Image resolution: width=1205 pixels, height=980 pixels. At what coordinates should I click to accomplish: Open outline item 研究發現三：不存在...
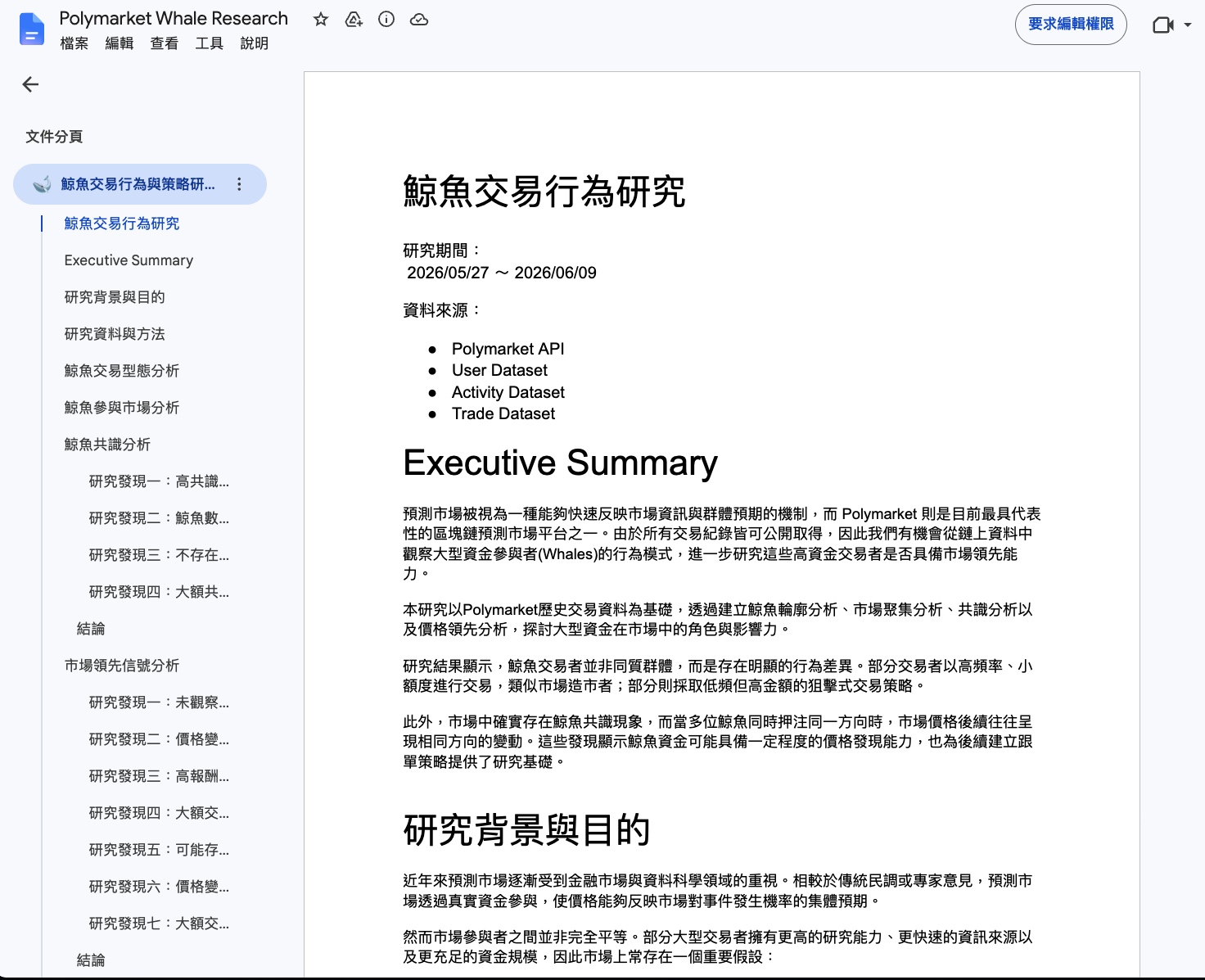coord(159,555)
